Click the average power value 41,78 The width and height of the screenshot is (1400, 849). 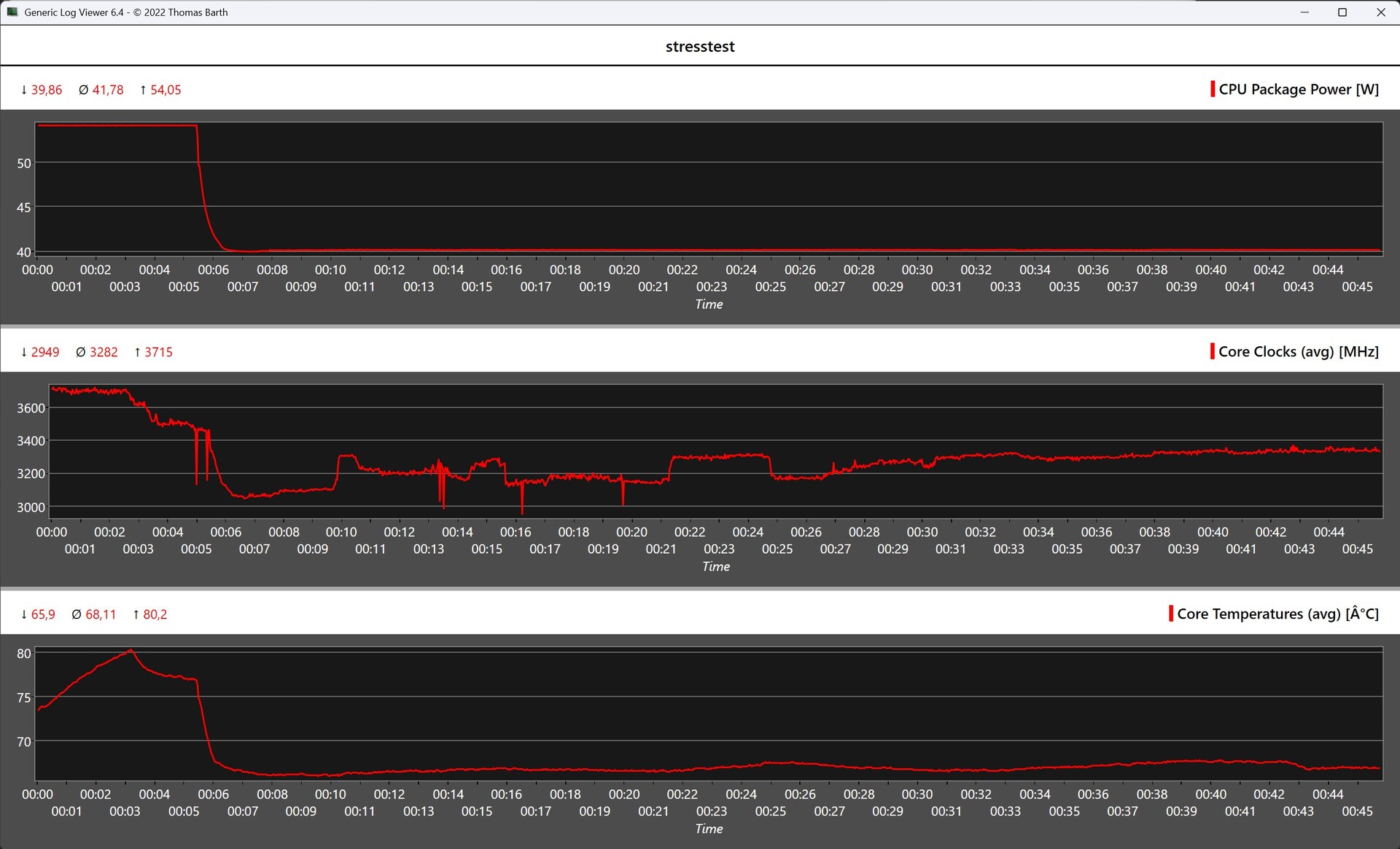[107, 90]
